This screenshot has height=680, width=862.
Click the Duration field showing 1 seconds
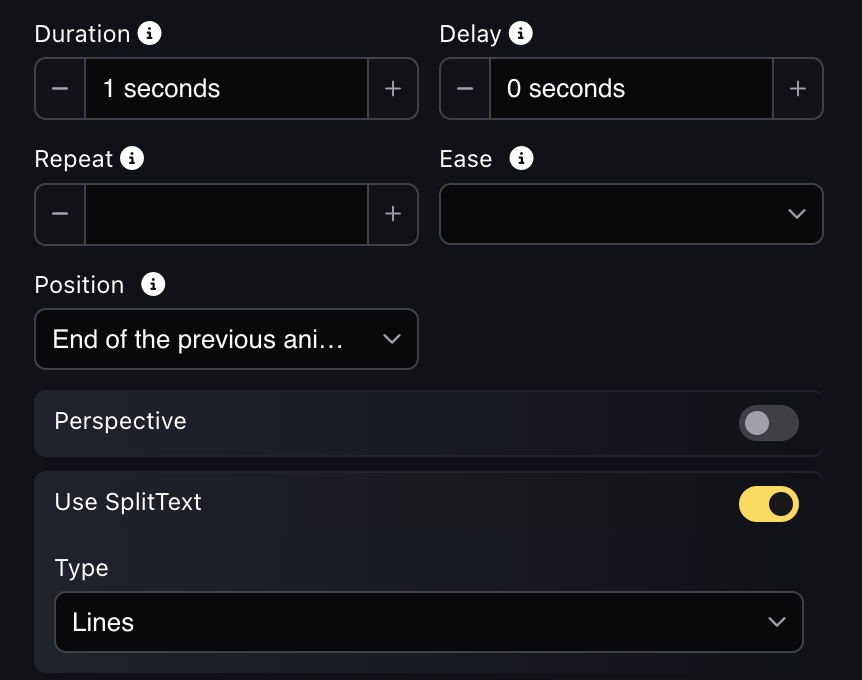(x=226, y=89)
